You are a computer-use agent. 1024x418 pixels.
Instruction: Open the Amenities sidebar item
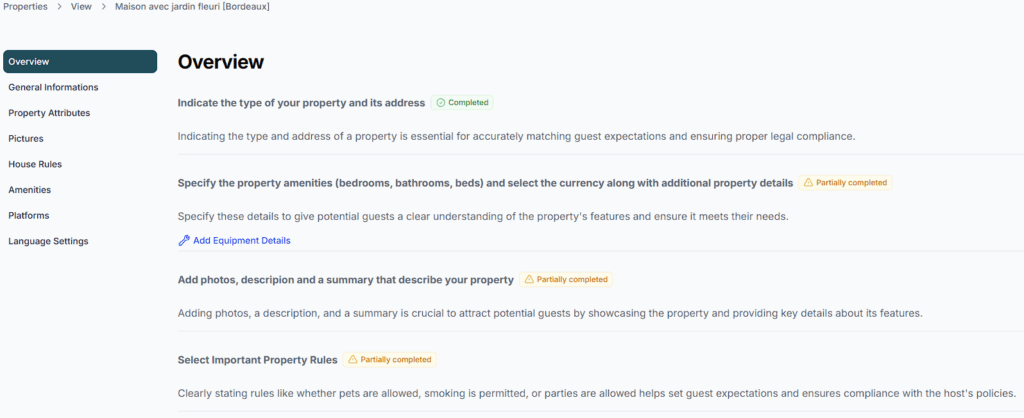[30, 190]
